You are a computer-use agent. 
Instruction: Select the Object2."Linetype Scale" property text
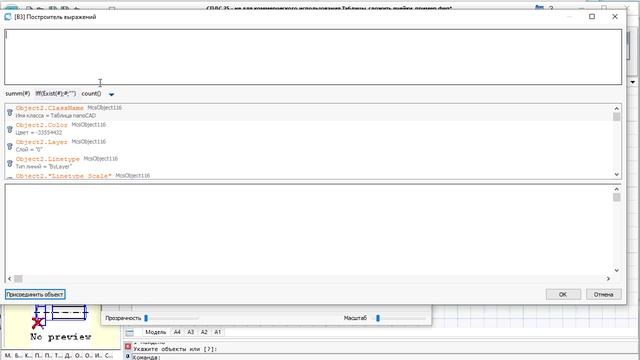coord(64,176)
